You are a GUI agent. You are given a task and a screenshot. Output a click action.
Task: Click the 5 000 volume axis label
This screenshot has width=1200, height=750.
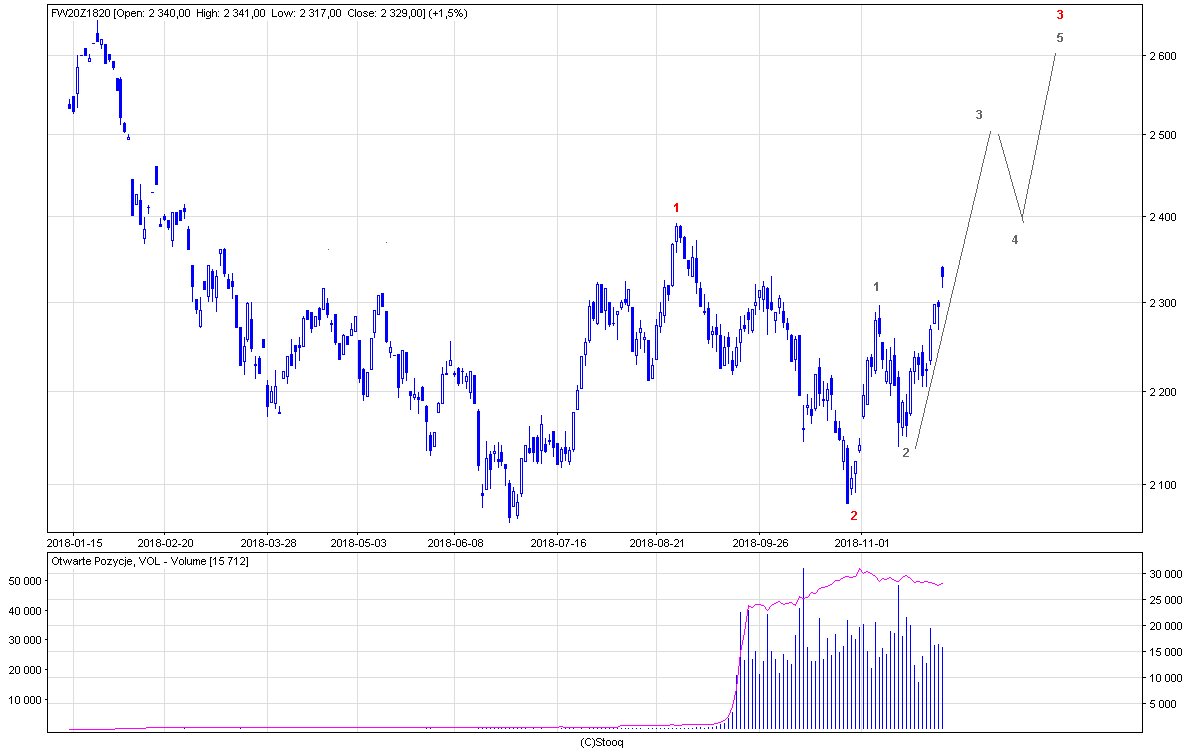click(1165, 704)
